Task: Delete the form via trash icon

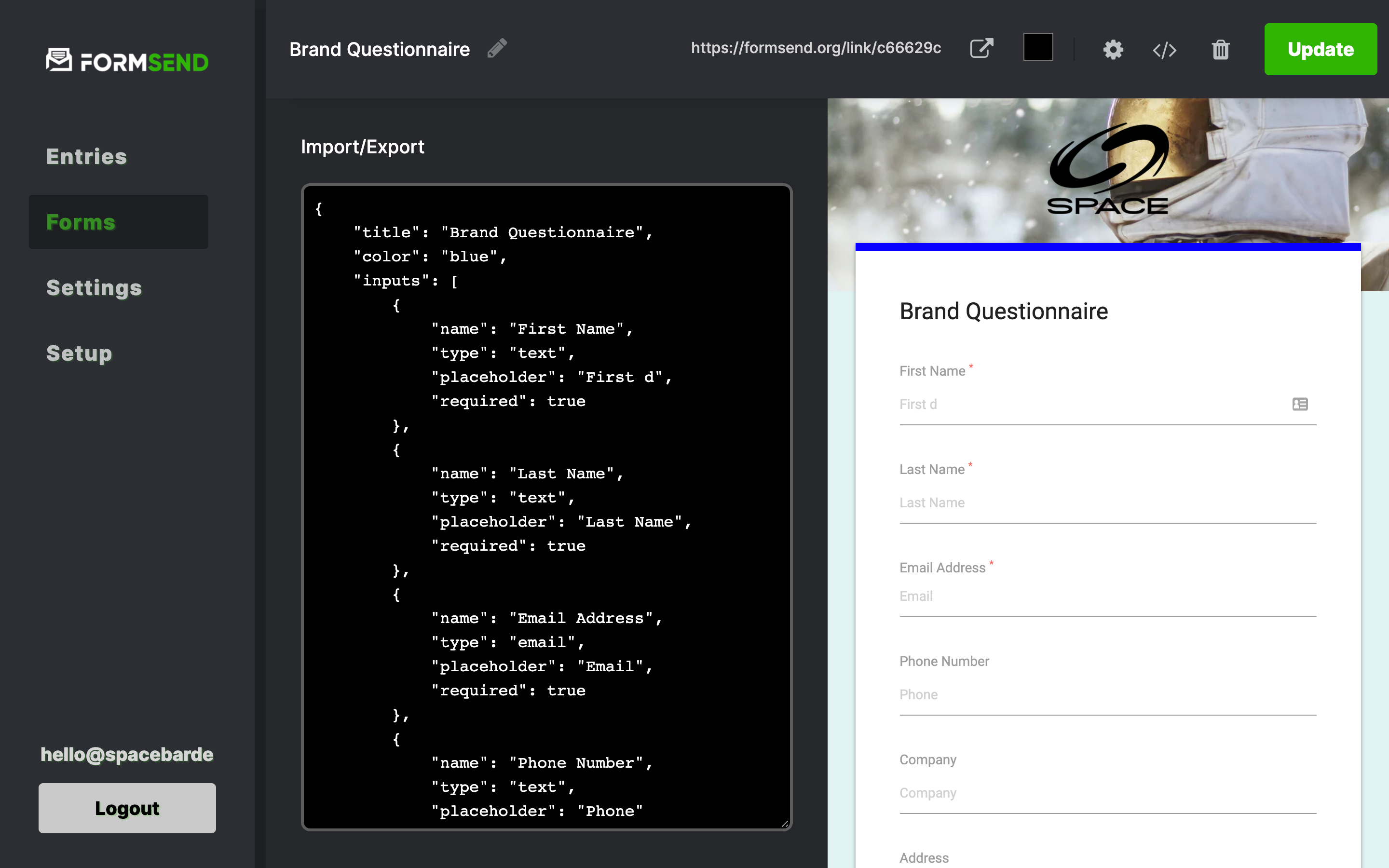Action: point(1220,50)
